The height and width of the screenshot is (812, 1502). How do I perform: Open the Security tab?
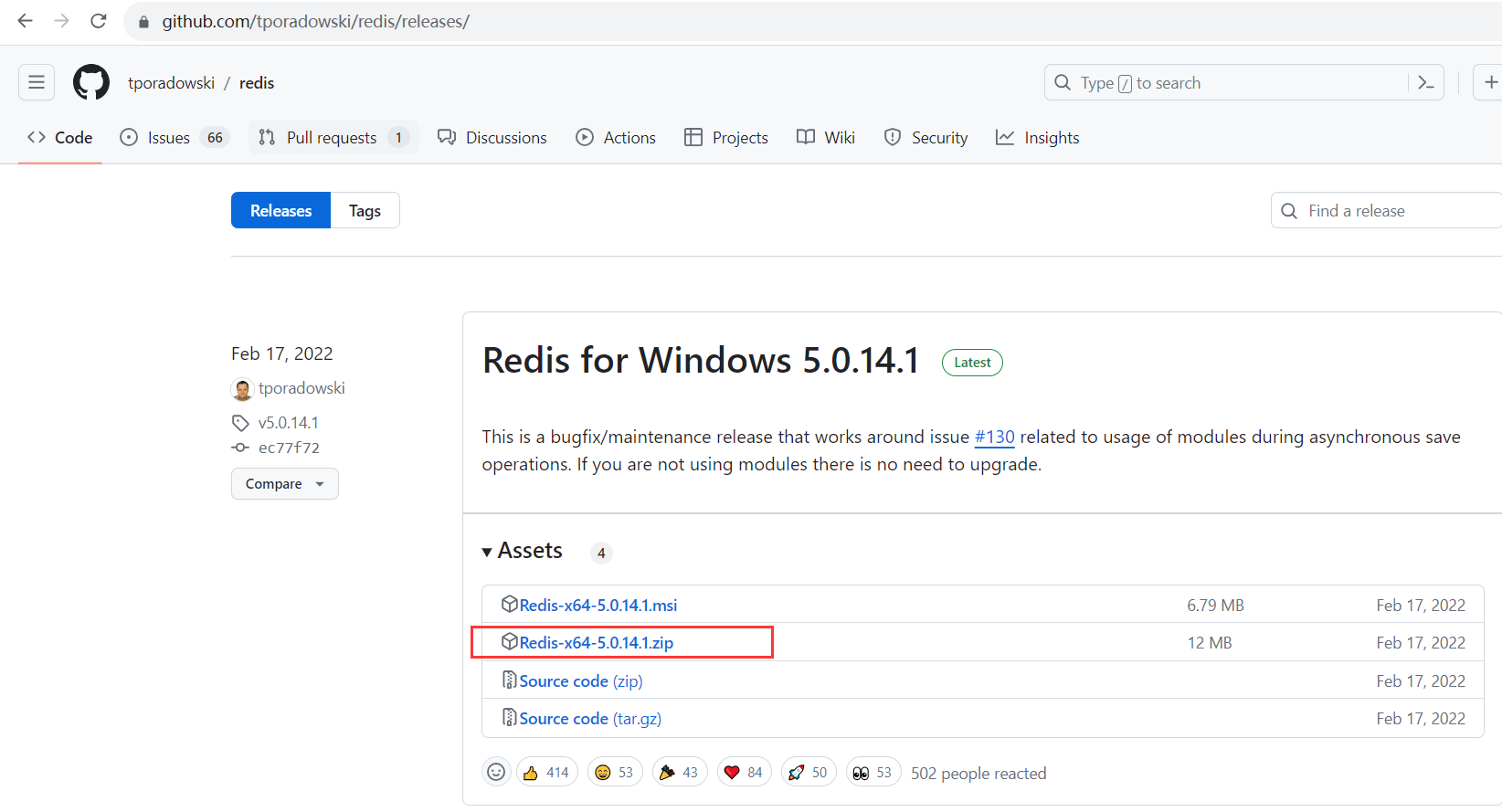point(926,138)
